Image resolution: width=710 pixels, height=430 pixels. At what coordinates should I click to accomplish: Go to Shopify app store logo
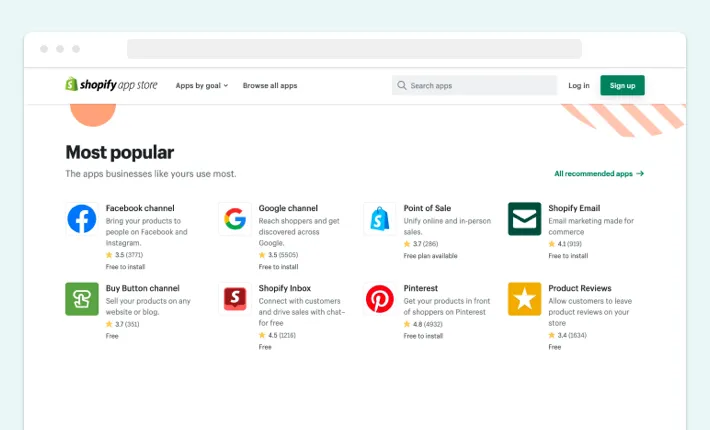[111, 85]
